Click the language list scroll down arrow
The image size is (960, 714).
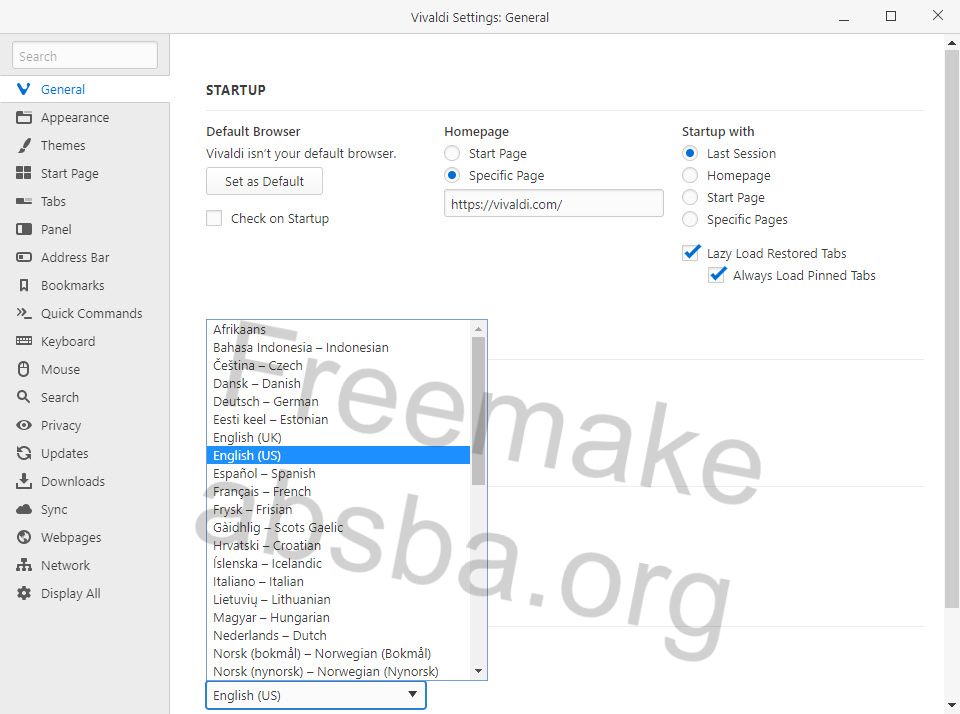click(x=478, y=672)
